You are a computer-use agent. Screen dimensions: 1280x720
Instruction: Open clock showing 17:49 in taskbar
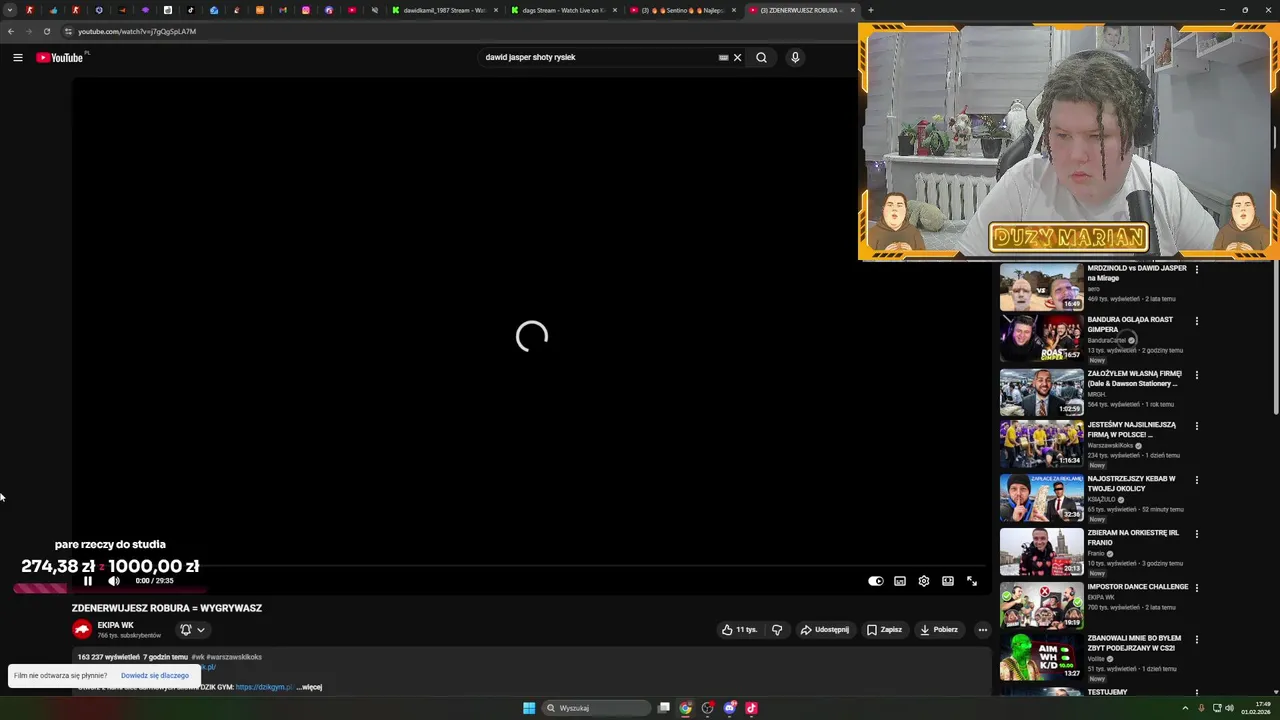tap(1256, 708)
